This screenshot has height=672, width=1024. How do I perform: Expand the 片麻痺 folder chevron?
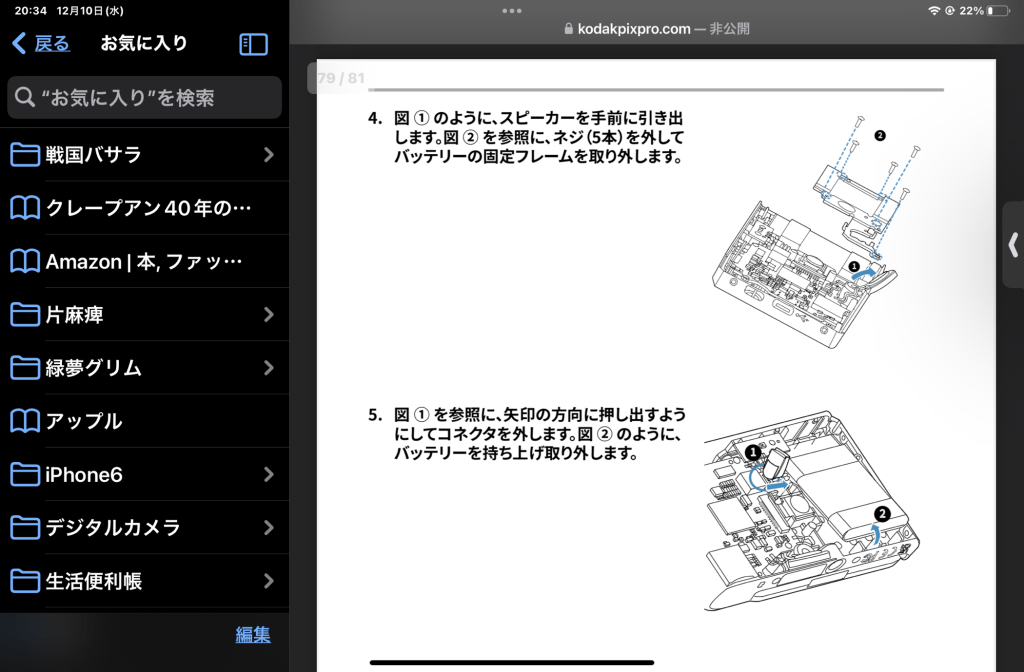268,315
